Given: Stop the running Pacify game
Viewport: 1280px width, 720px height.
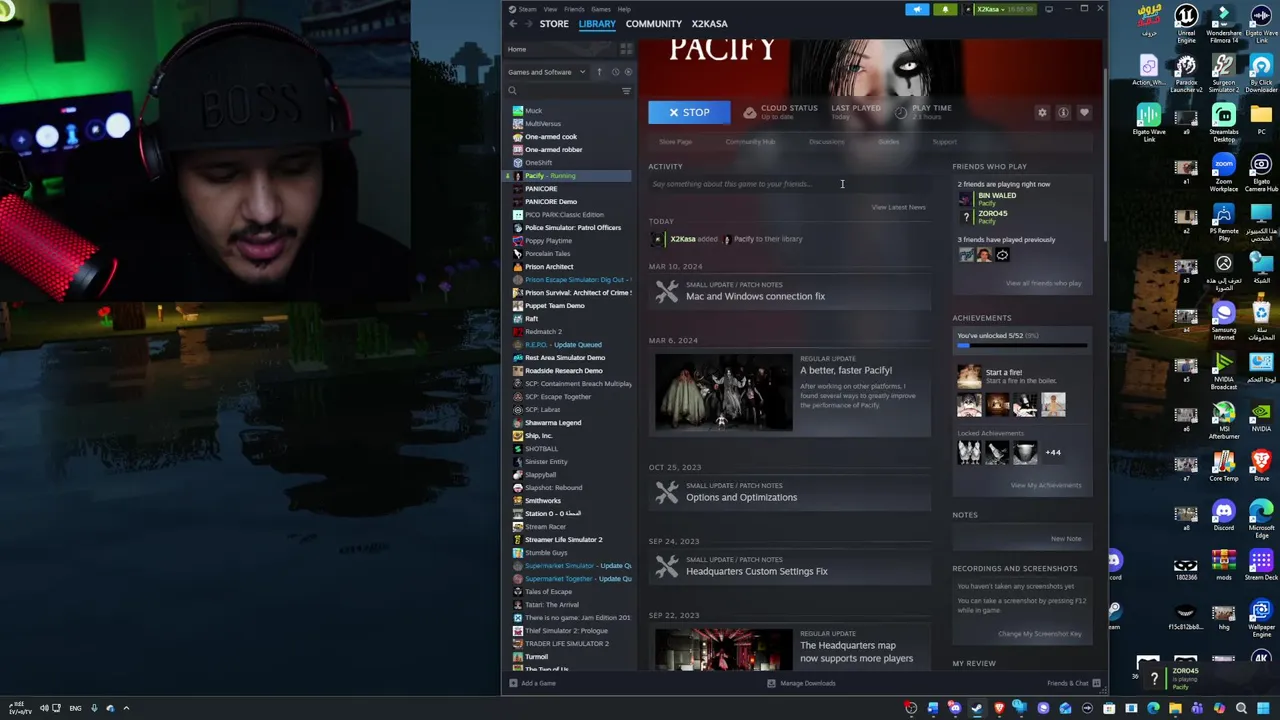Looking at the screenshot, I should [x=689, y=112].
